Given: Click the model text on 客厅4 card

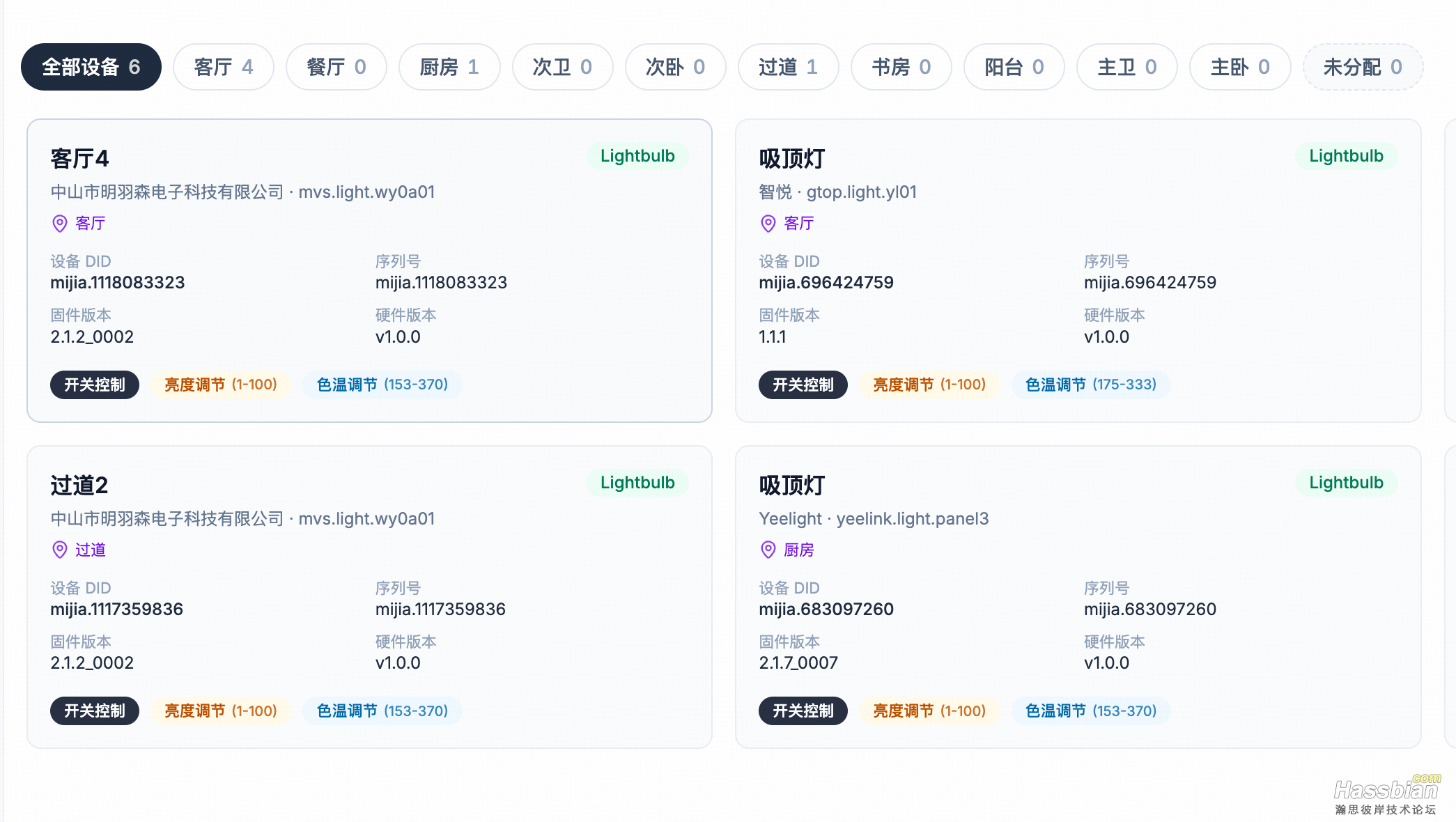Looking at the screenshot, I should [x=242, y=192].
